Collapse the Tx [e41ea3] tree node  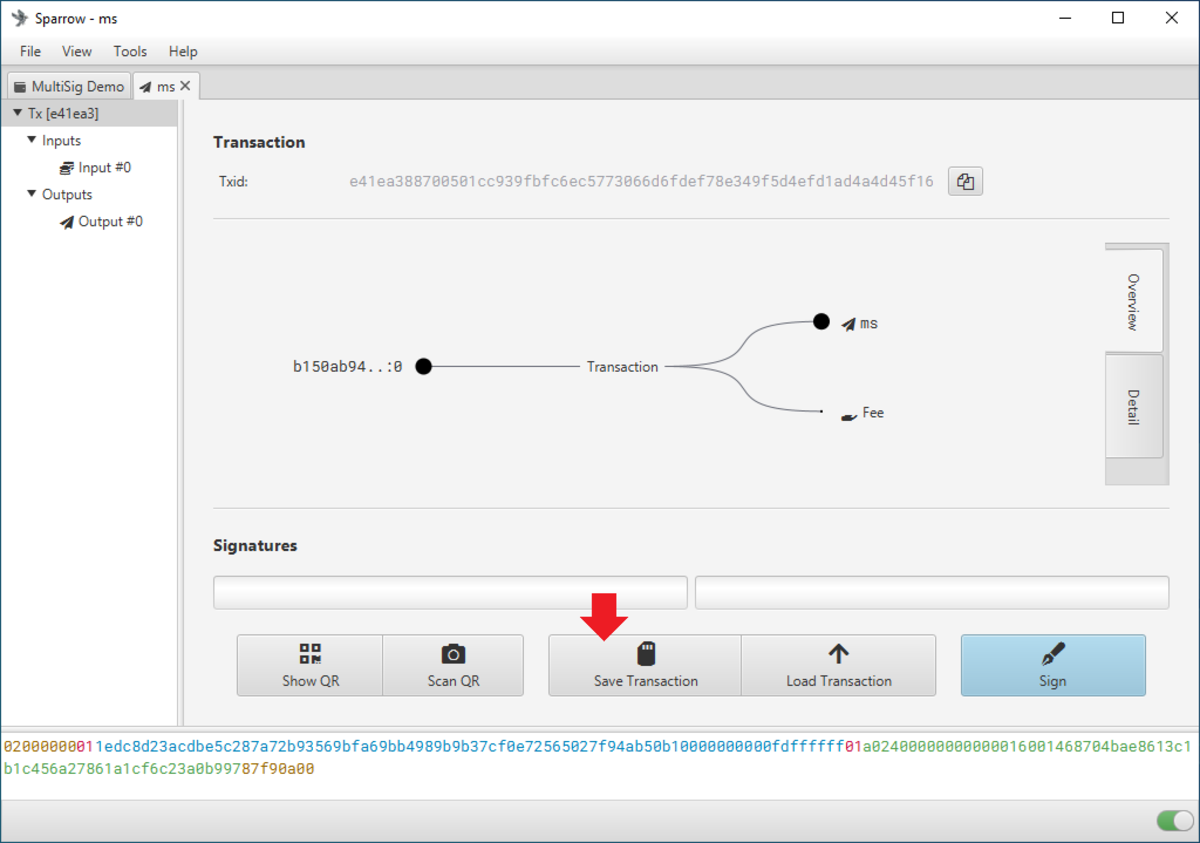(x=17, y=113)
